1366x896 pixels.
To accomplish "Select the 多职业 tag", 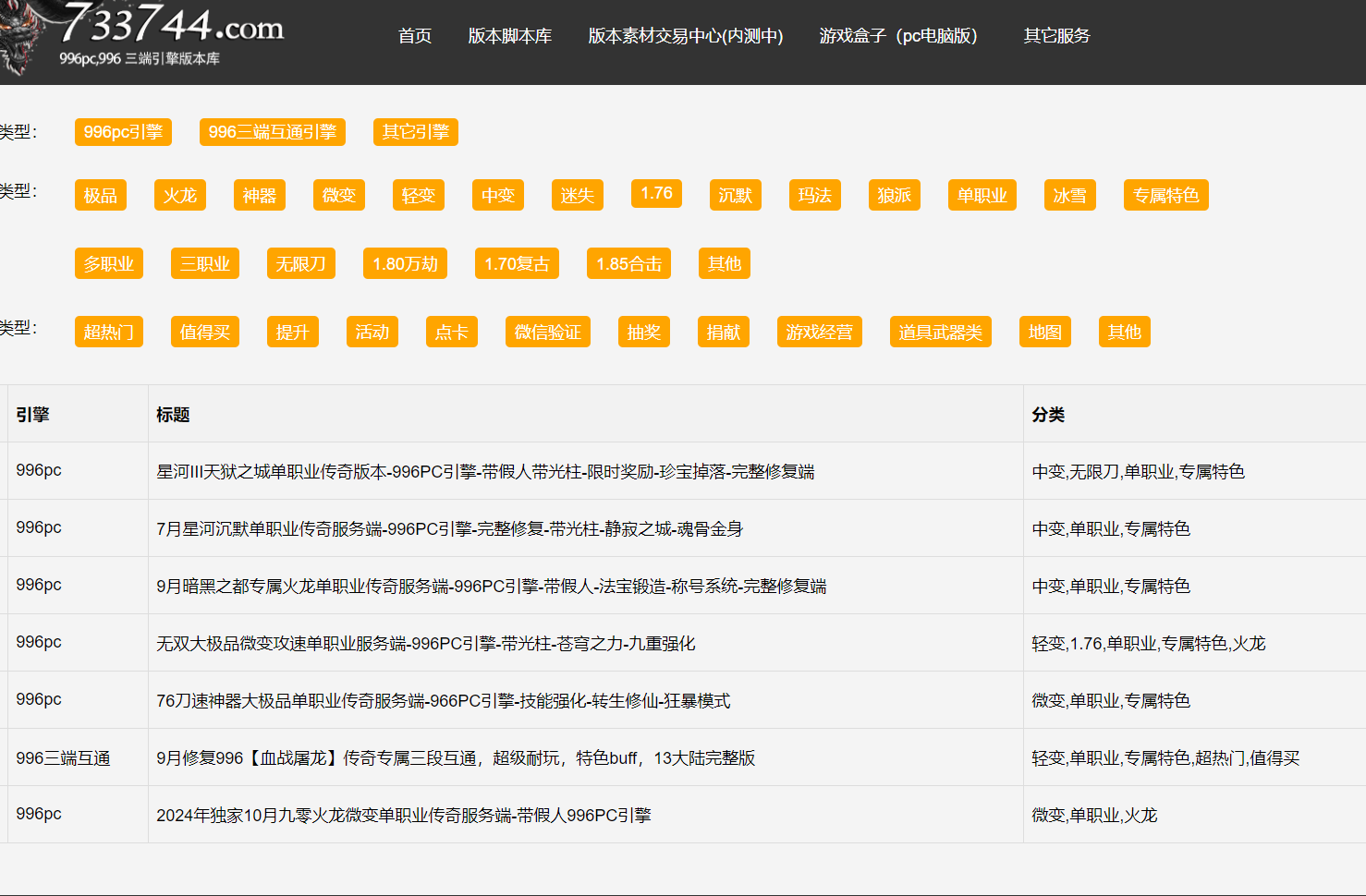I will 109,263.
